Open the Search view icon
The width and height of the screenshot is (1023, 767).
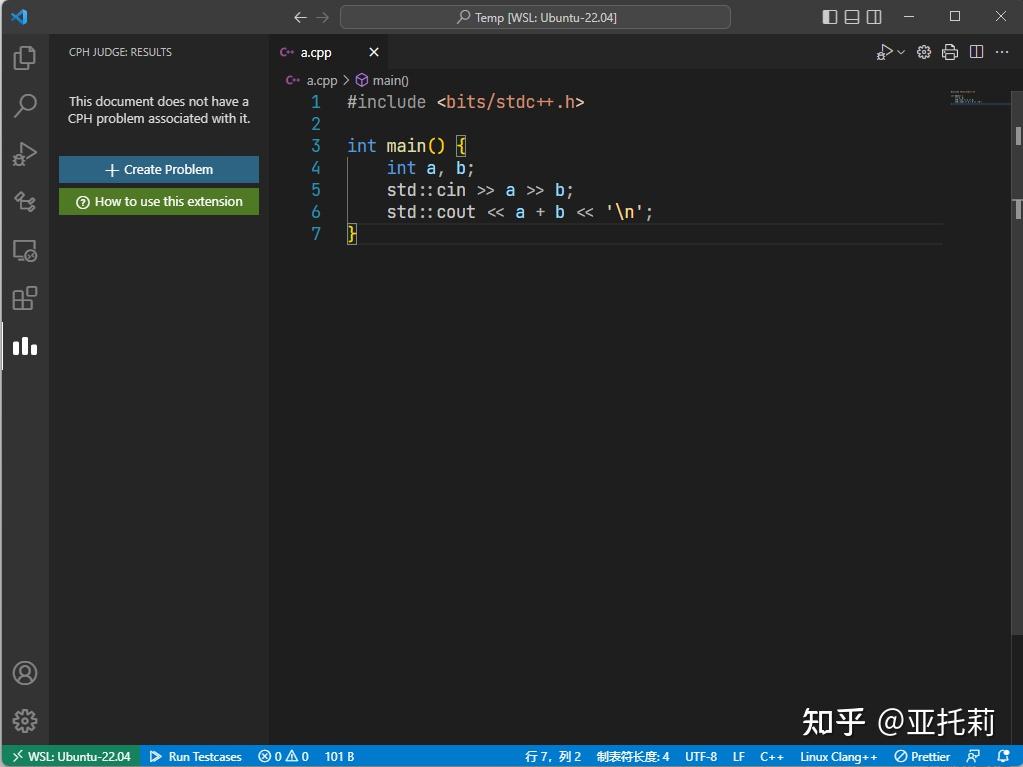tap(24, 105)
